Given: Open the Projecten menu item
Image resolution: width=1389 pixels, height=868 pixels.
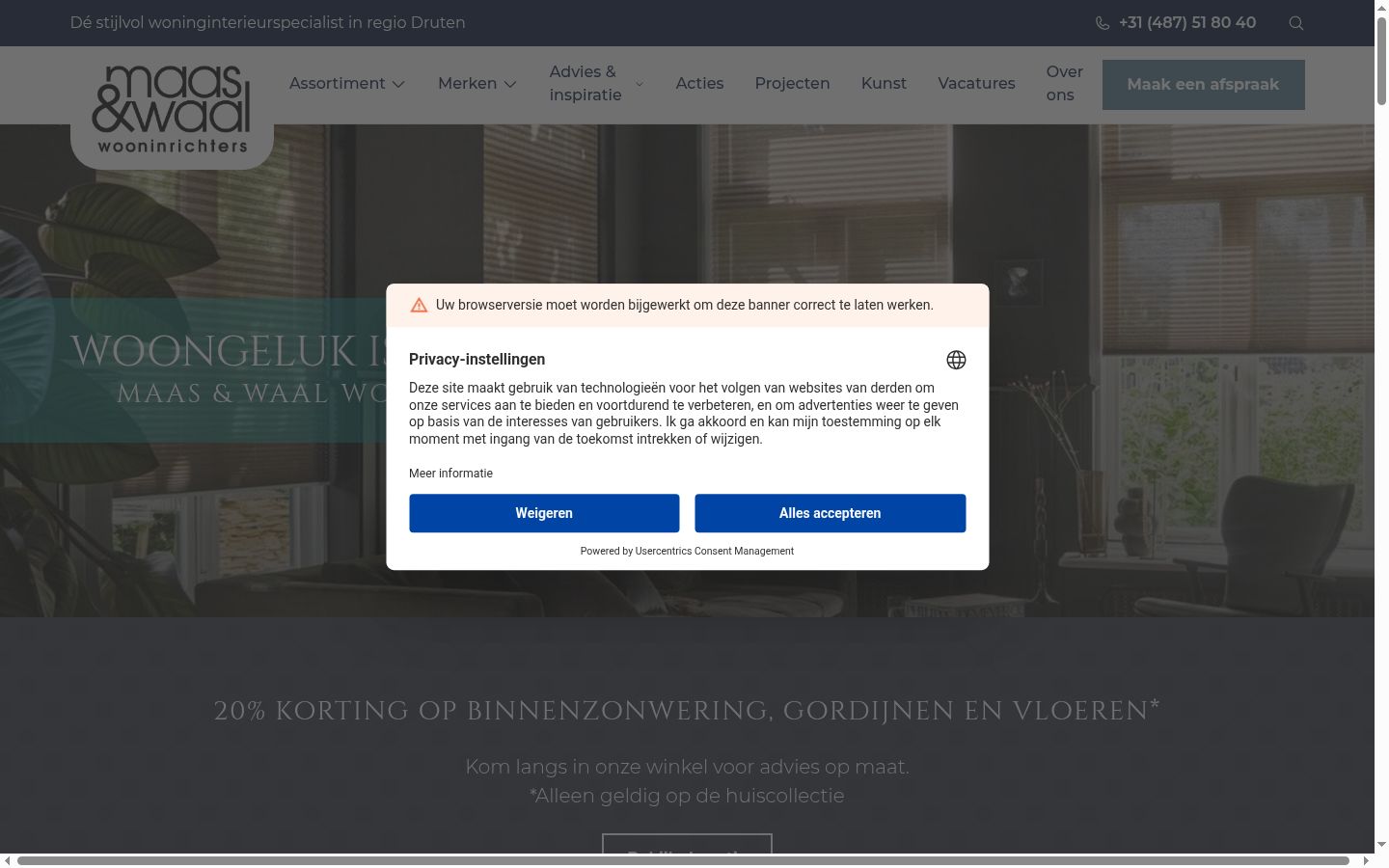Looking at the screenshot, I should (x=792, y=84).
